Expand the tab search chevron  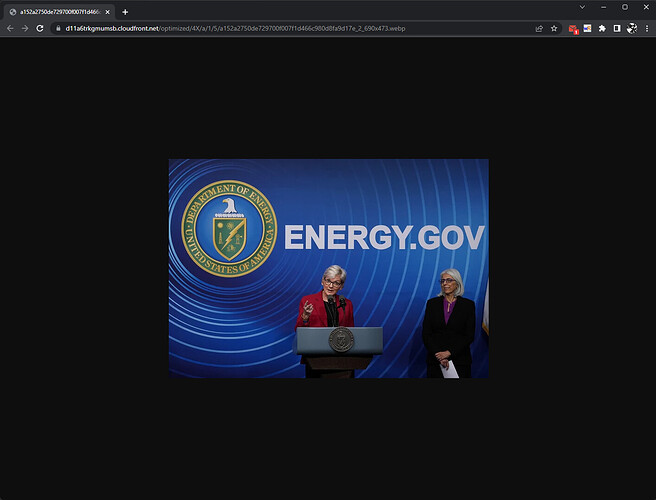coord(582,7)
